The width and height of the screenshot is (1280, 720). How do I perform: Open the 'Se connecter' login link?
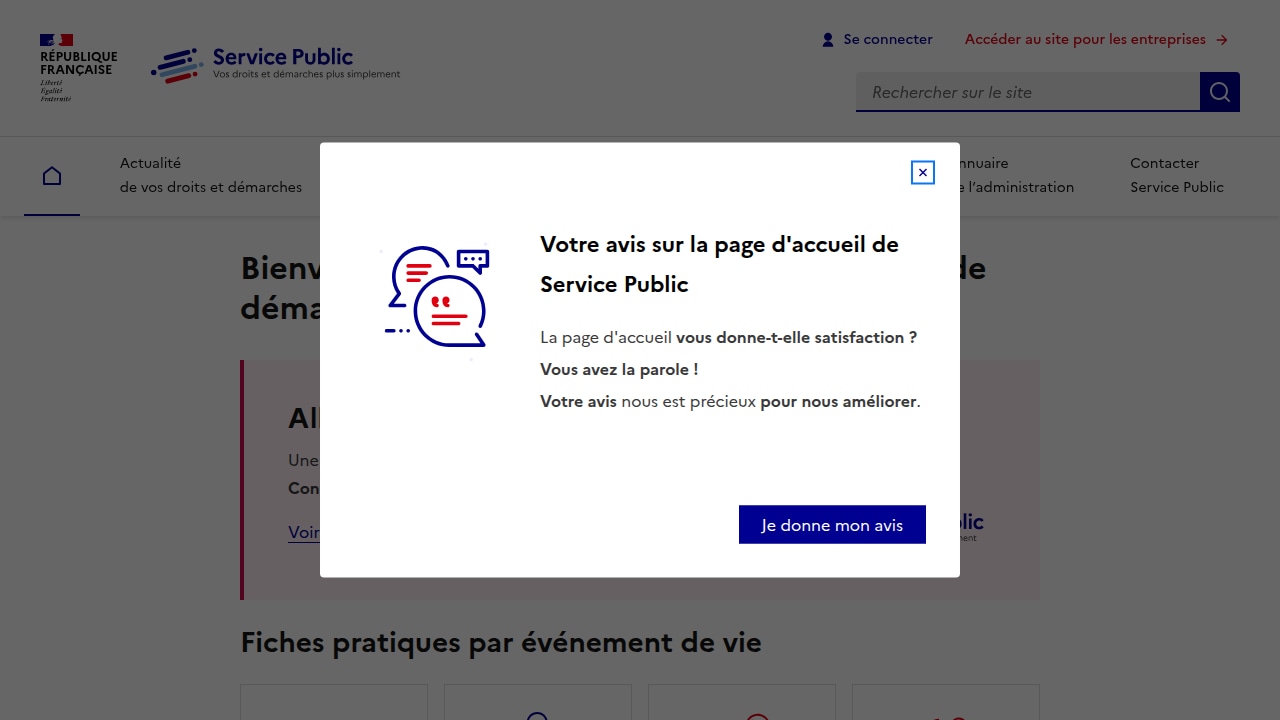tap(877, 40)
